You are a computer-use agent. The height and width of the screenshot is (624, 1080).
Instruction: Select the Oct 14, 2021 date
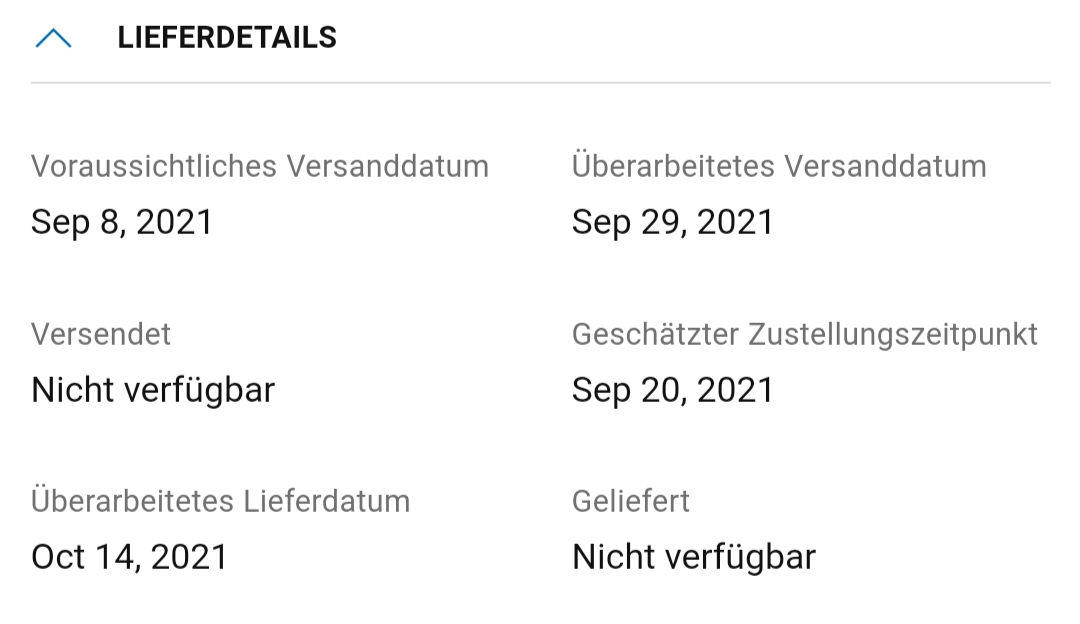point(129,557)
